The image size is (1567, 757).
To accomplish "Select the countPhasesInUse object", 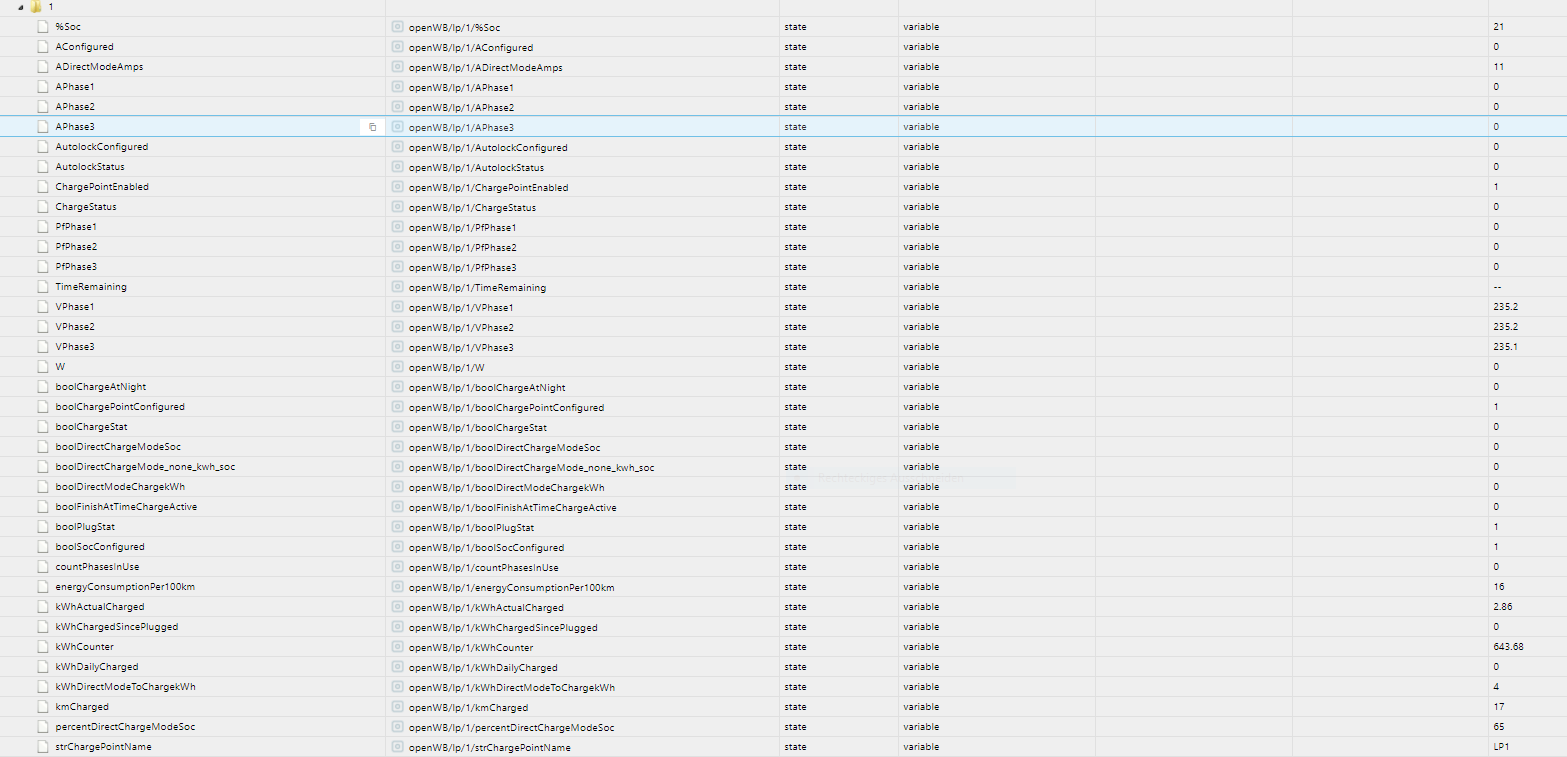I will pyautogui.click(x=97, y=567).
